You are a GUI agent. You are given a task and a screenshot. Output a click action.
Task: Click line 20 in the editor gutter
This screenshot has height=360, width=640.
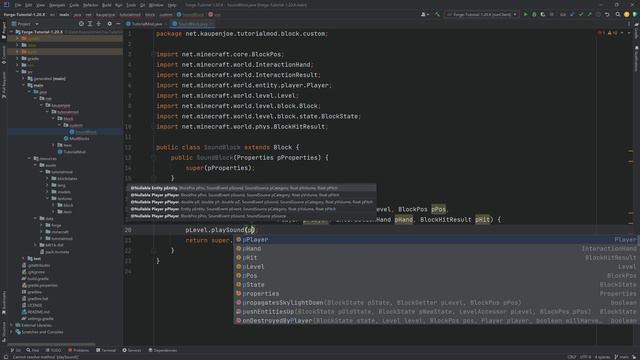click(x=128, y=230)
